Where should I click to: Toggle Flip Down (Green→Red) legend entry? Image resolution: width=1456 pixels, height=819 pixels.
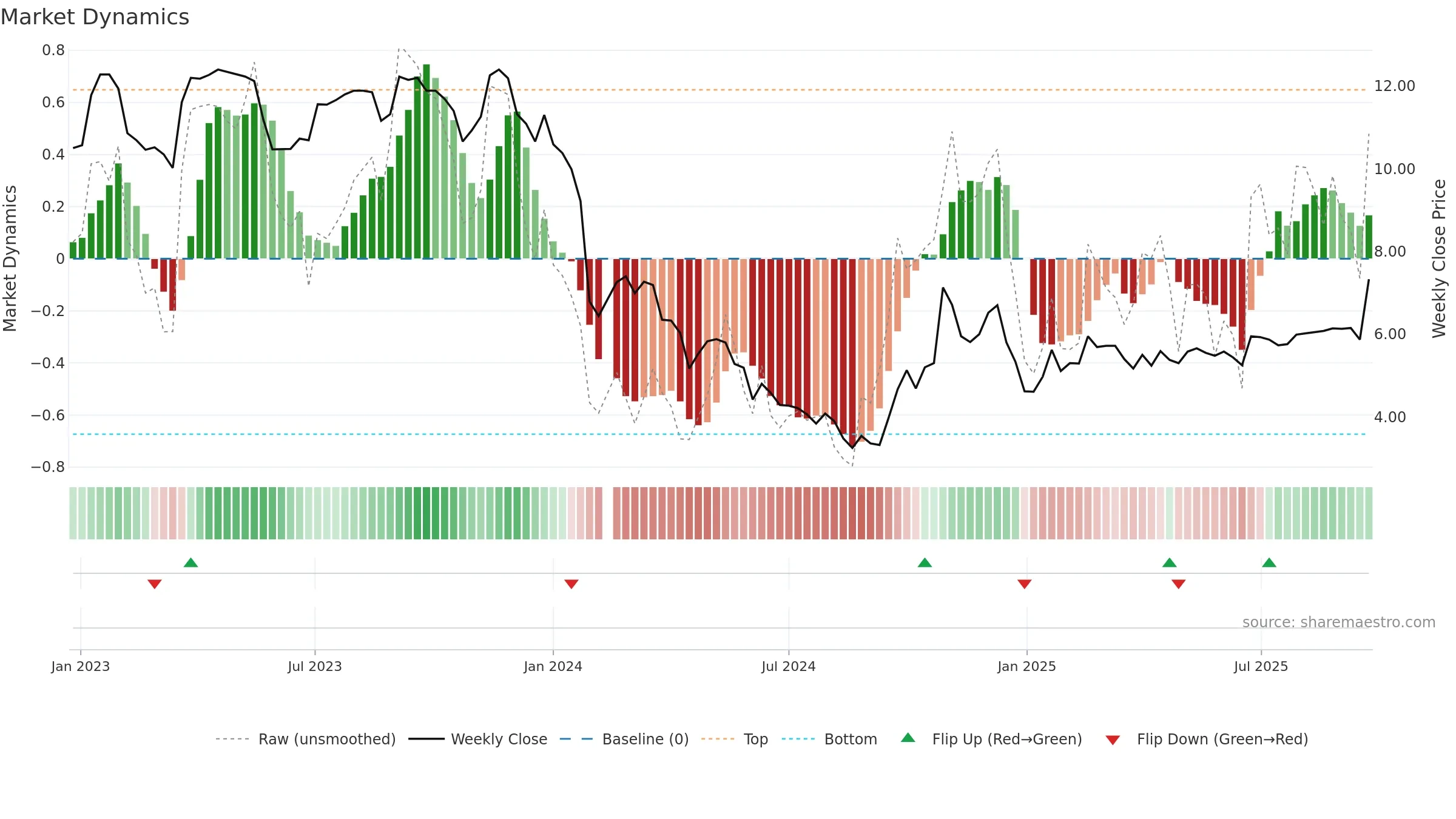[x=1207, y=739]
